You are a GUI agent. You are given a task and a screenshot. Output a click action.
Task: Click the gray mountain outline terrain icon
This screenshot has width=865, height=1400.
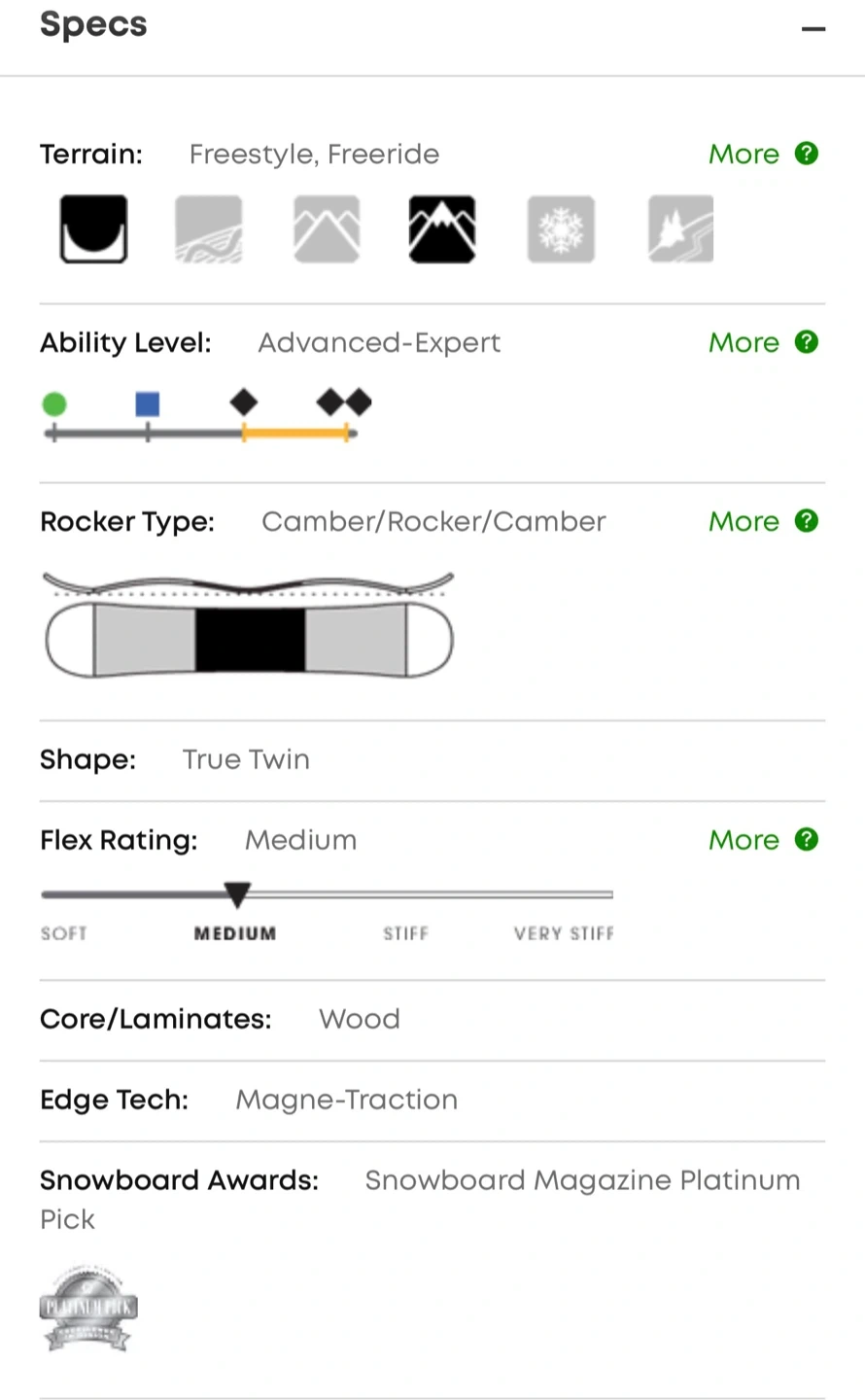[x=327, y=229]
